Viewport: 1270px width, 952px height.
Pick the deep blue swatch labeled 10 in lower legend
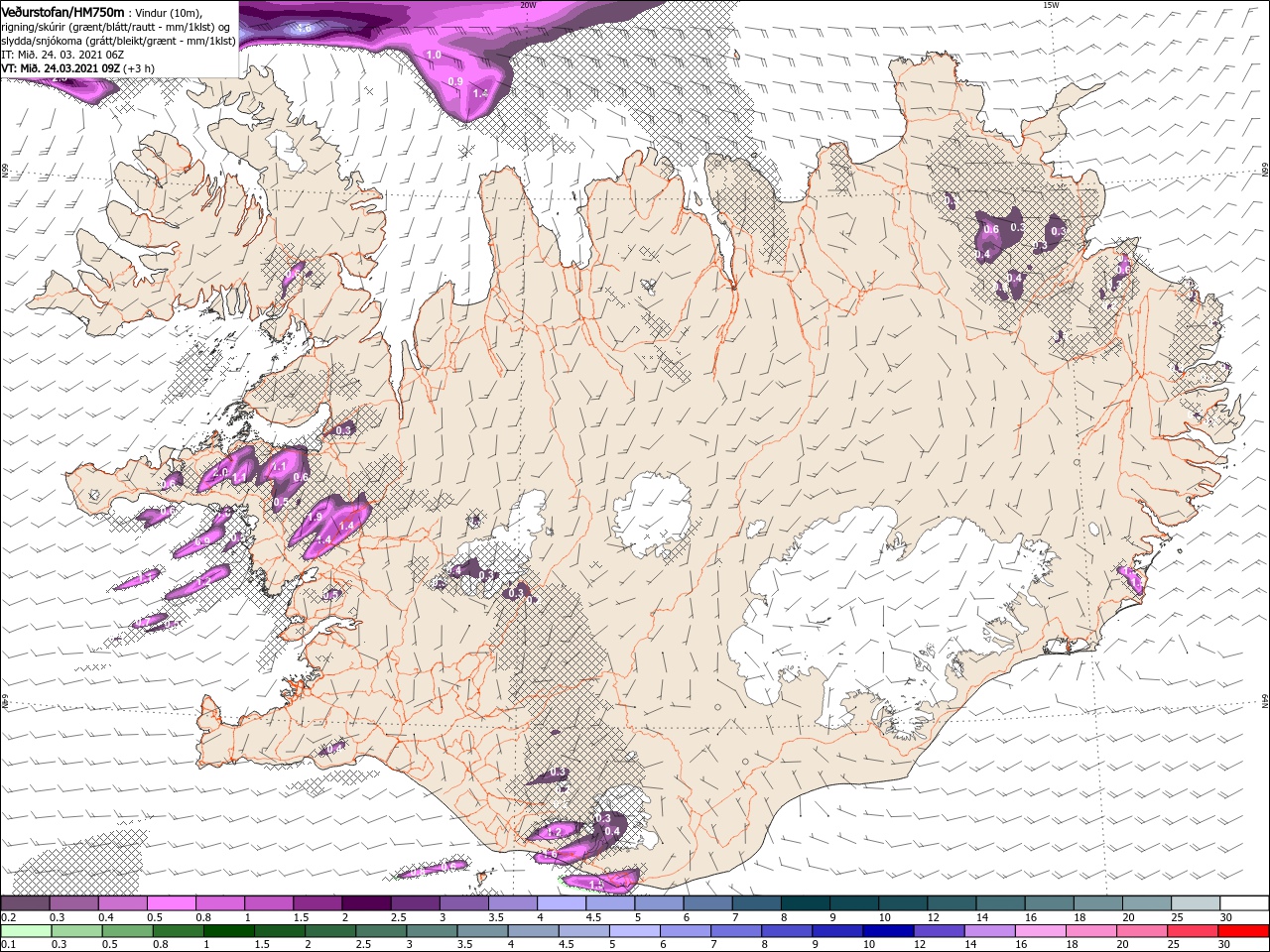(x=886, y=931)
